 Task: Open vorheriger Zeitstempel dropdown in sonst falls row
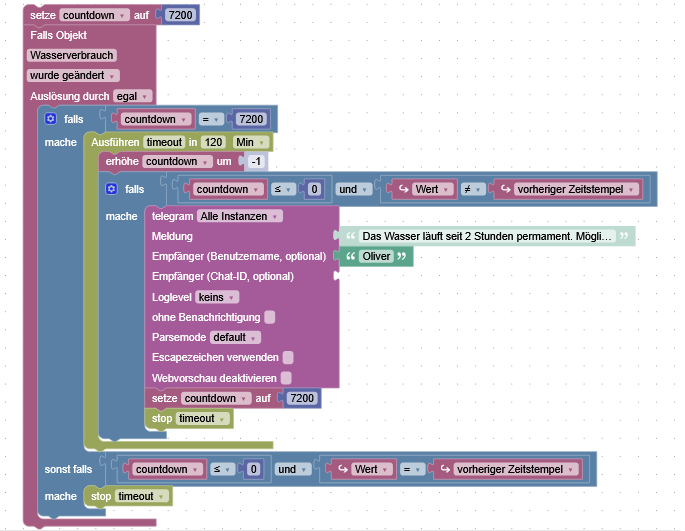tap(515, 469)
